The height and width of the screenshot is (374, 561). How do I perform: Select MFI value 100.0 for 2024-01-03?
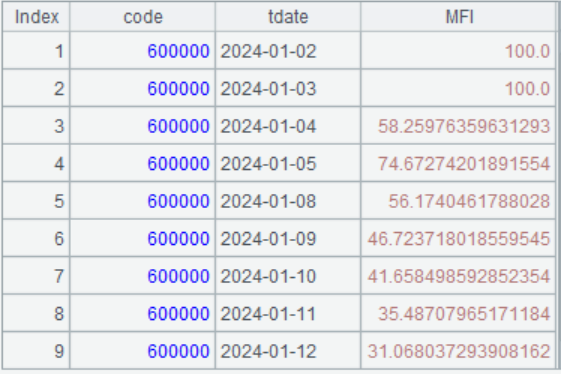(x=459, y=88)
